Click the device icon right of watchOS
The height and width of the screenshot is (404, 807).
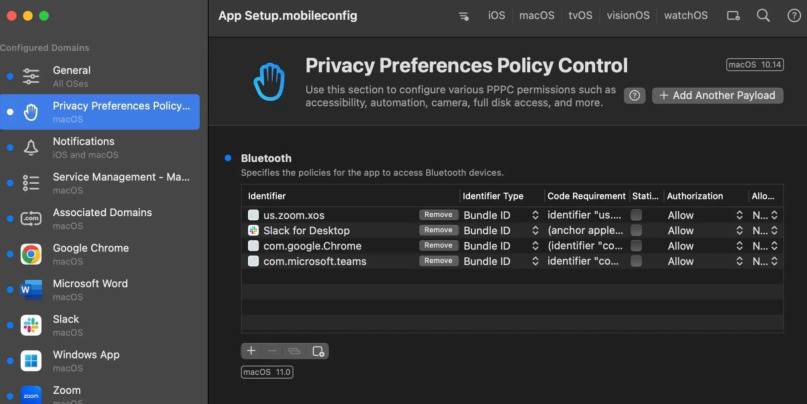(733, 16)
